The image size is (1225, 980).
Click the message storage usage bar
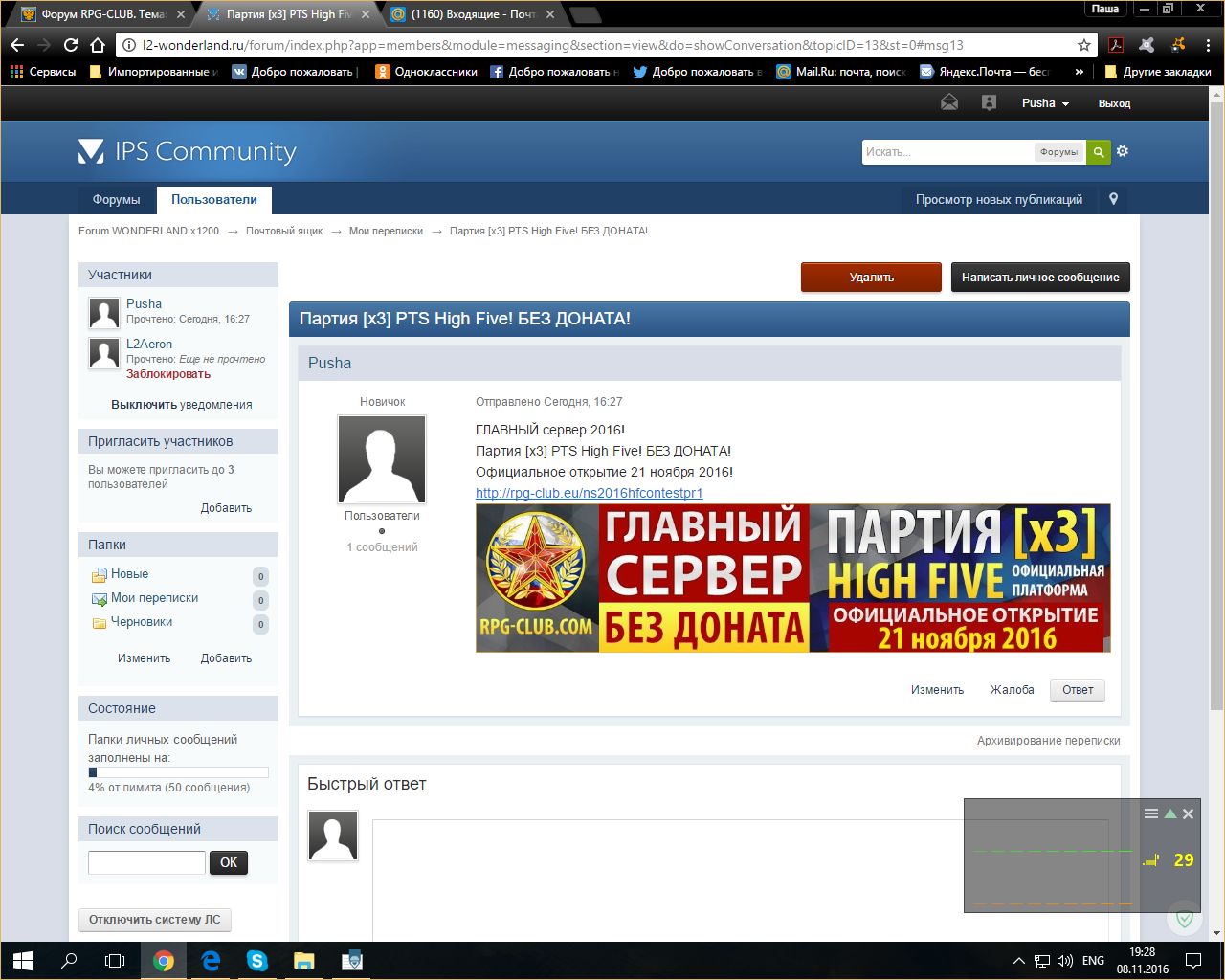click(x=178, y=772)
